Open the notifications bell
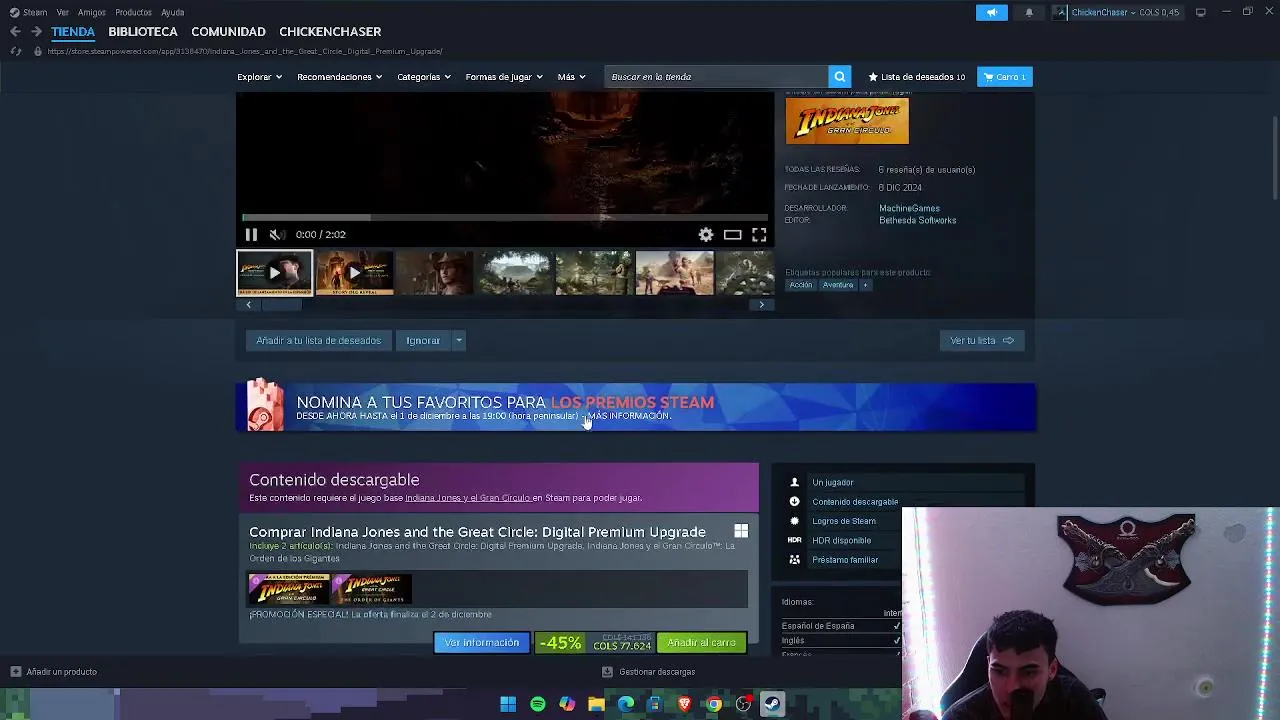This screenshot has height=720, width=1280. [x=1029, y=12]
